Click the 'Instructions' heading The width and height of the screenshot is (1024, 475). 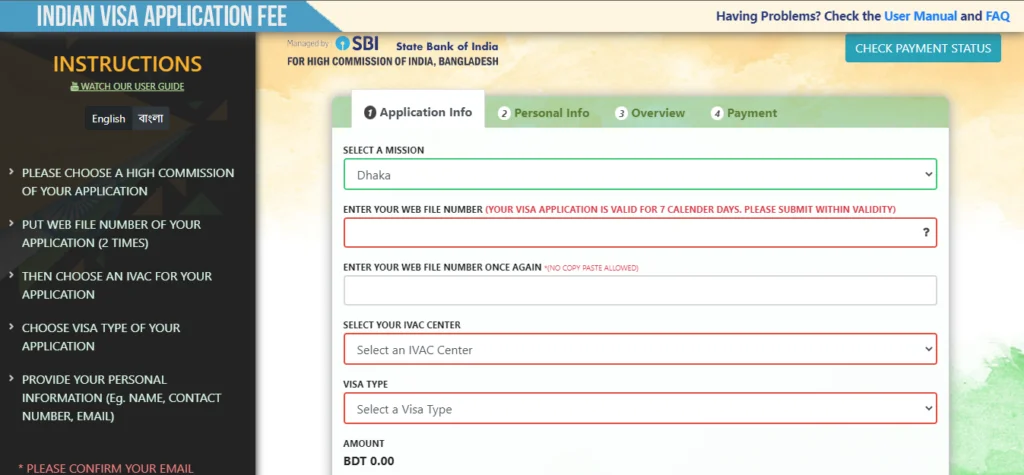pyautogui.click(x=127, y=64)
